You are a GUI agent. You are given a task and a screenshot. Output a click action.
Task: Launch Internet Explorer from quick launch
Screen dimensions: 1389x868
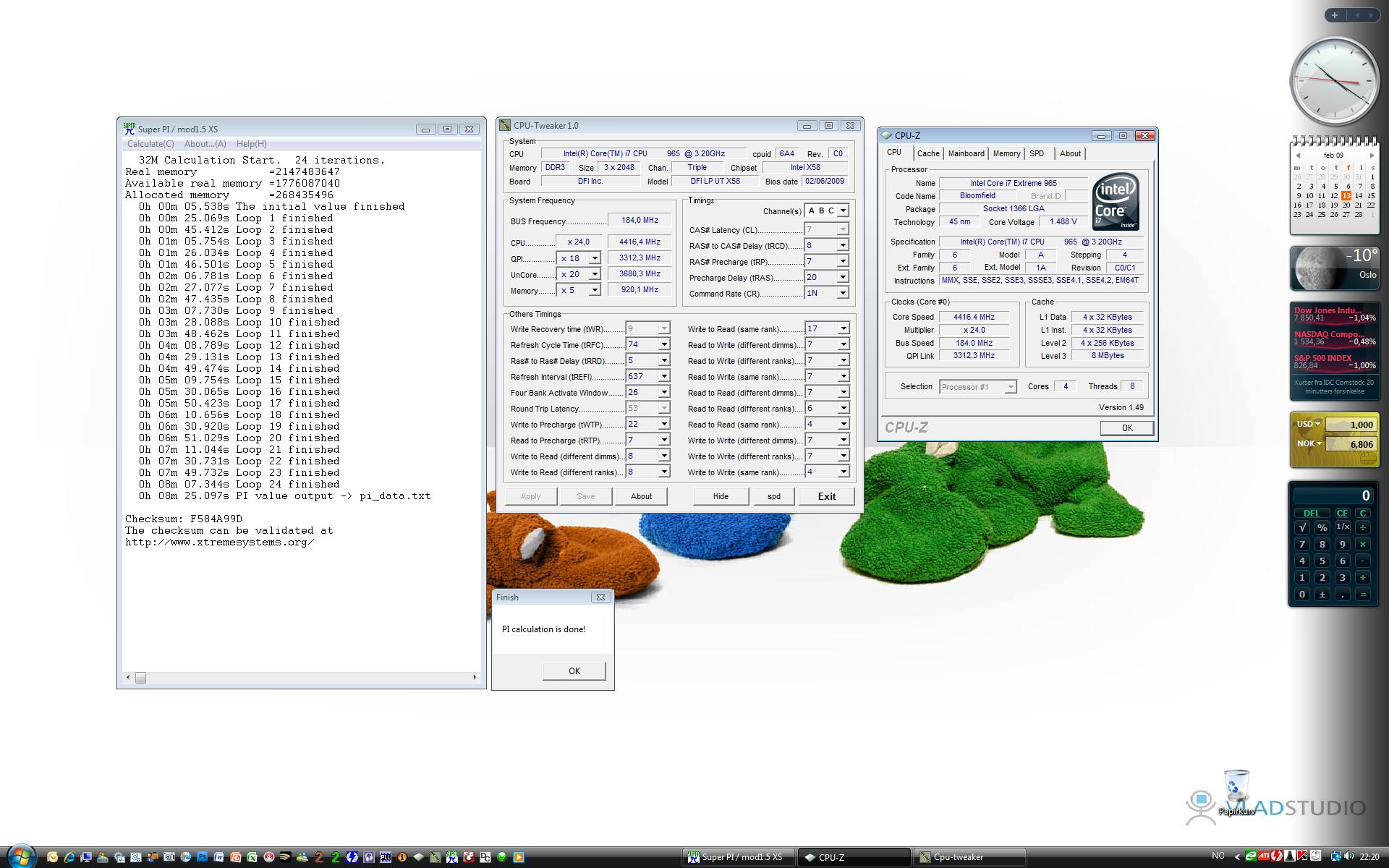[69, 857]
